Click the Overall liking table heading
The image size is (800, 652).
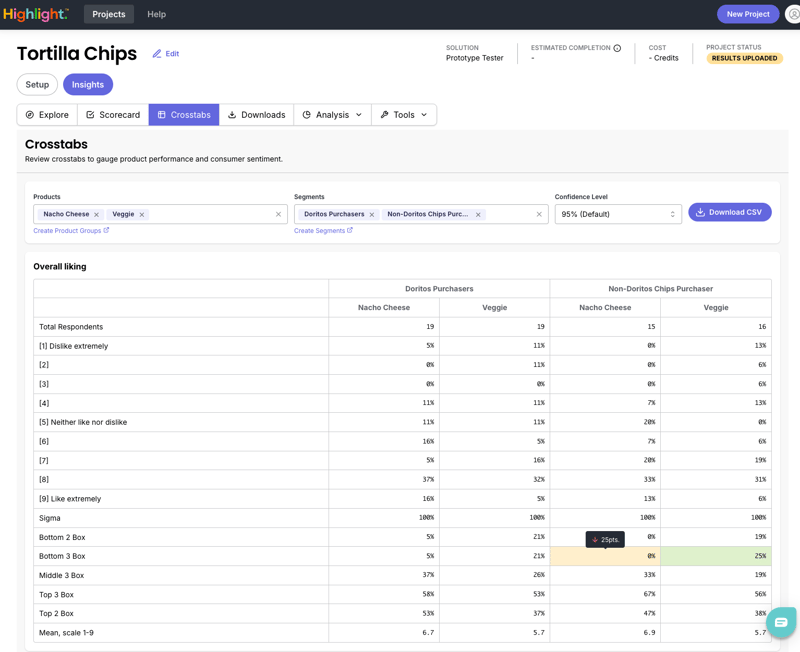[x=60, y=267]
